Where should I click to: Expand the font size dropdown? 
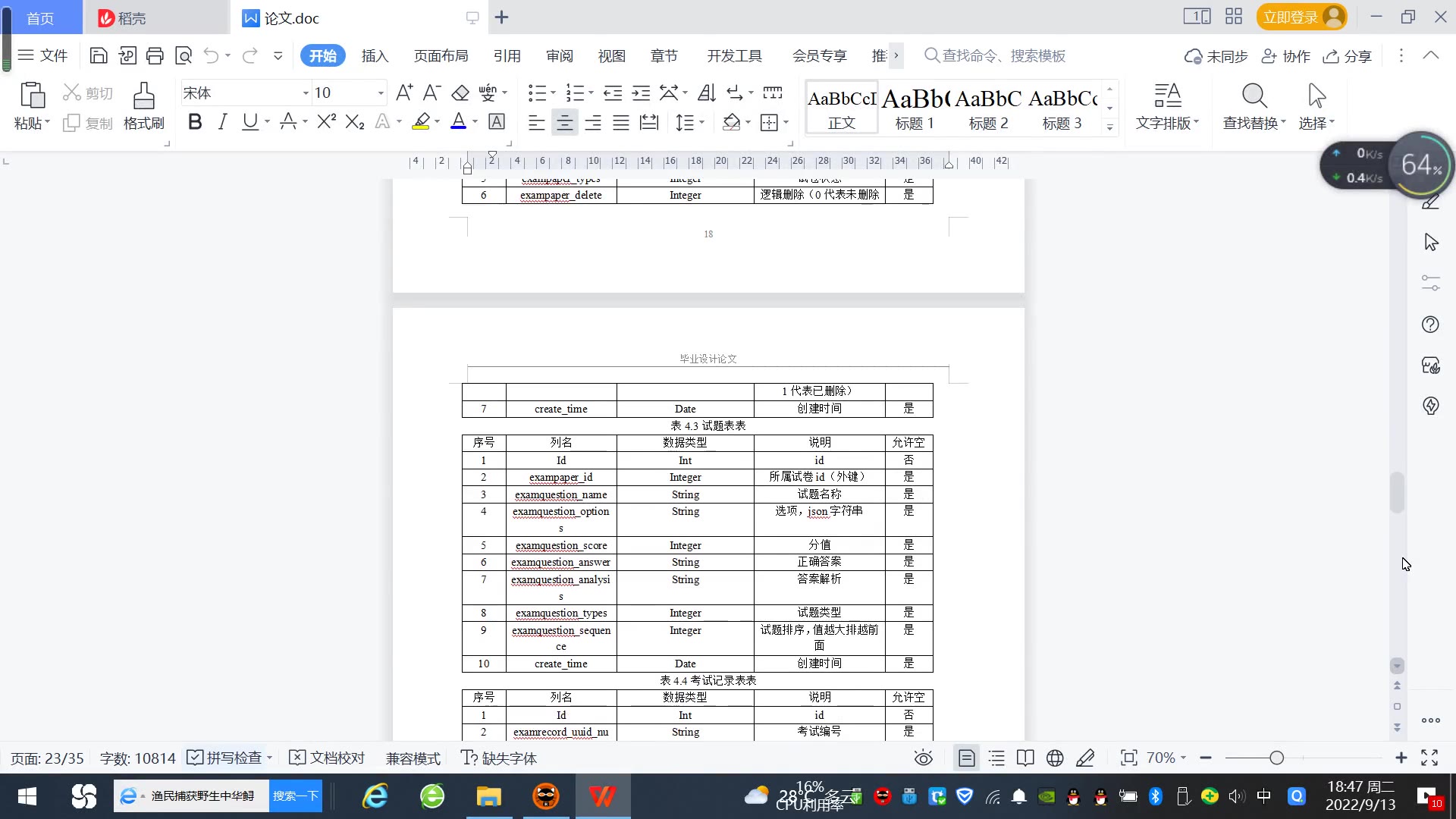381,93
